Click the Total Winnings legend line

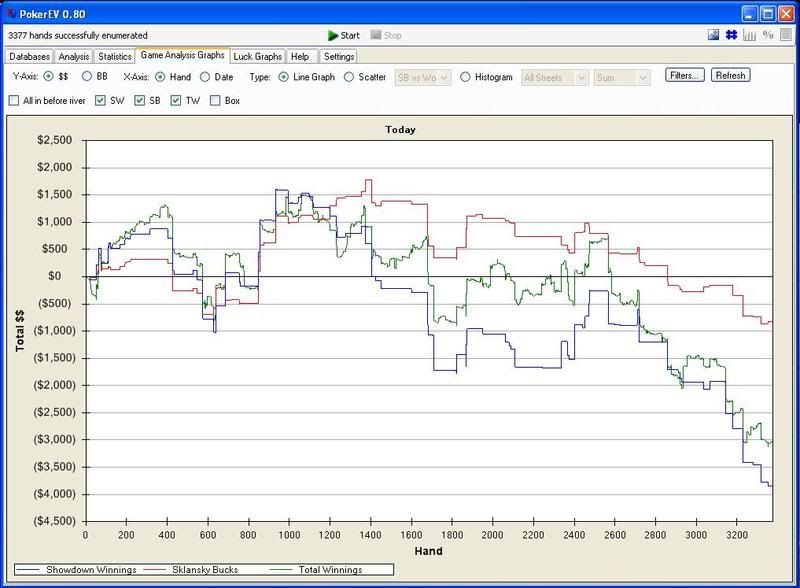[x=281, y=570]
